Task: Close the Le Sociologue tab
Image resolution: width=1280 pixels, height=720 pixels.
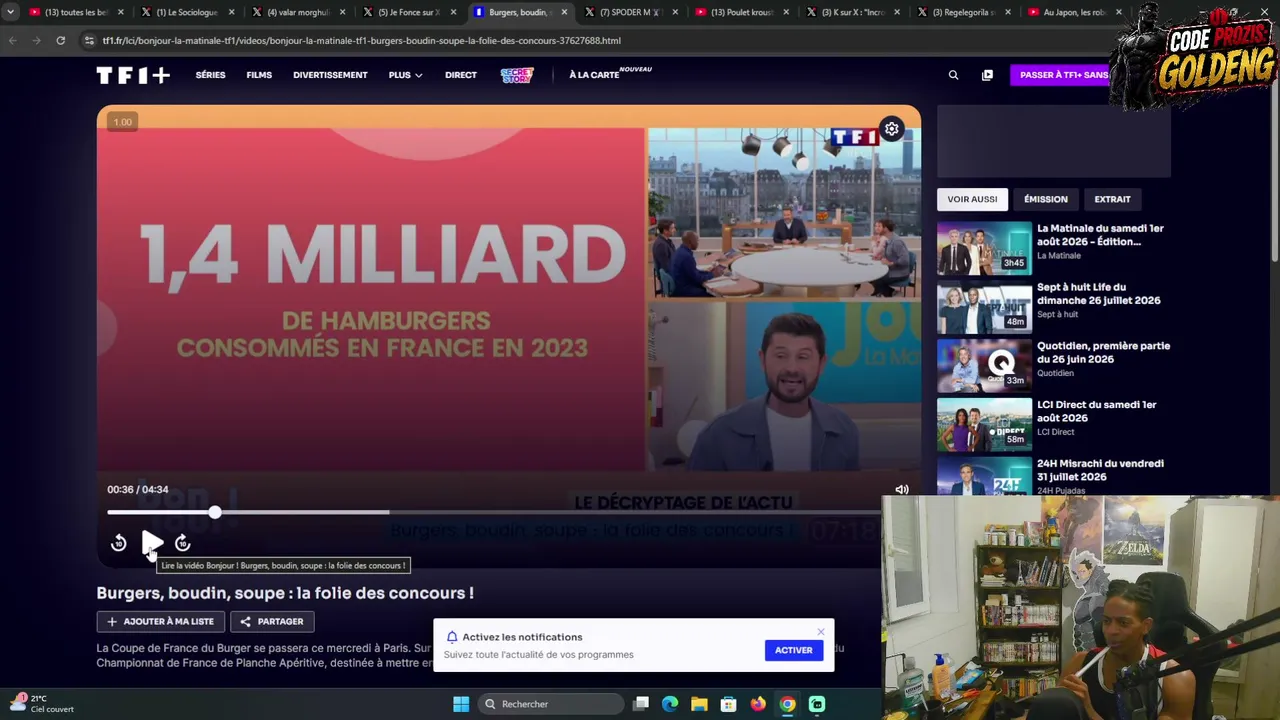Action: 231,12
